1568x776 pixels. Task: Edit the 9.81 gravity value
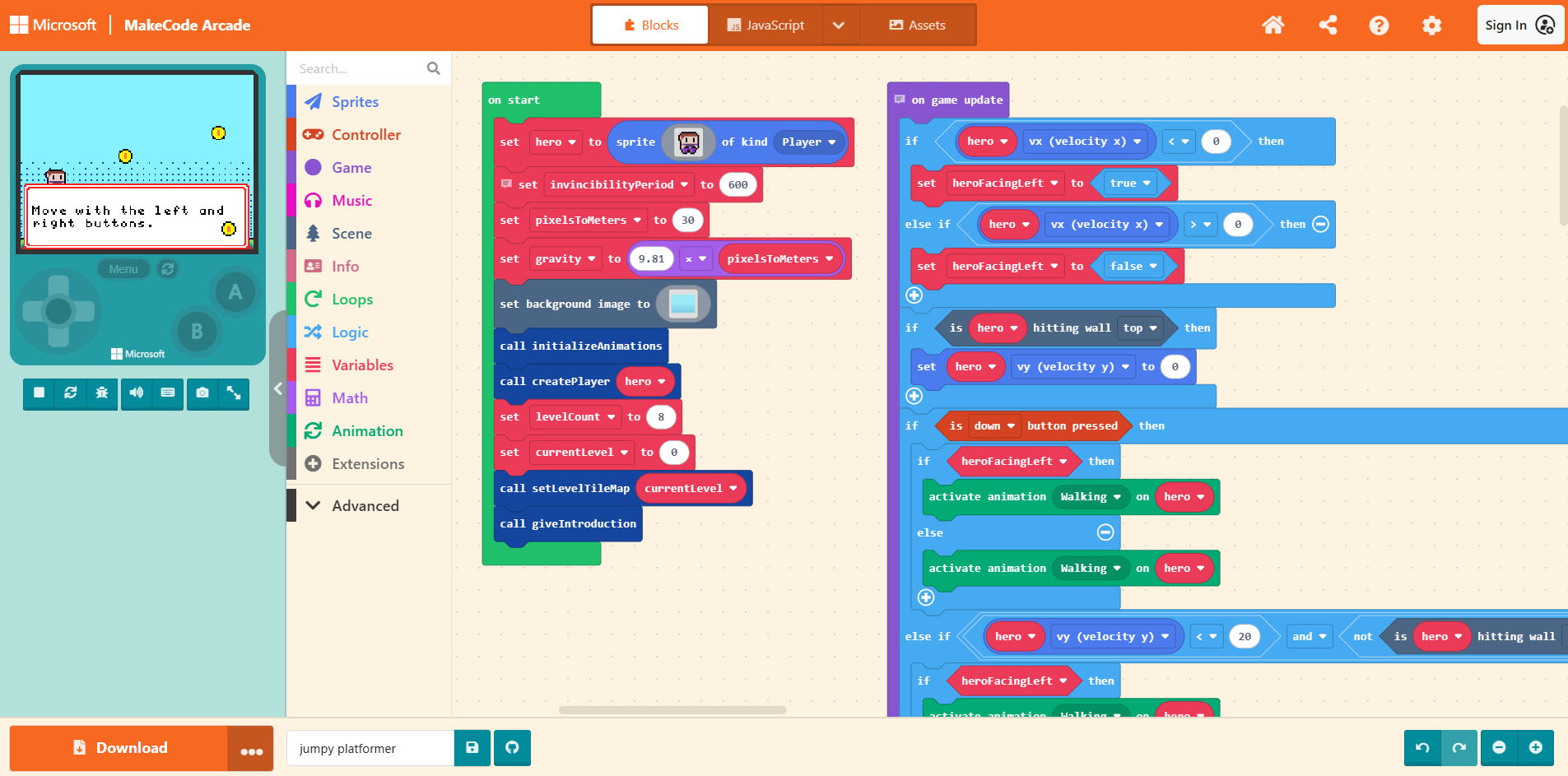tap(651, 259)
